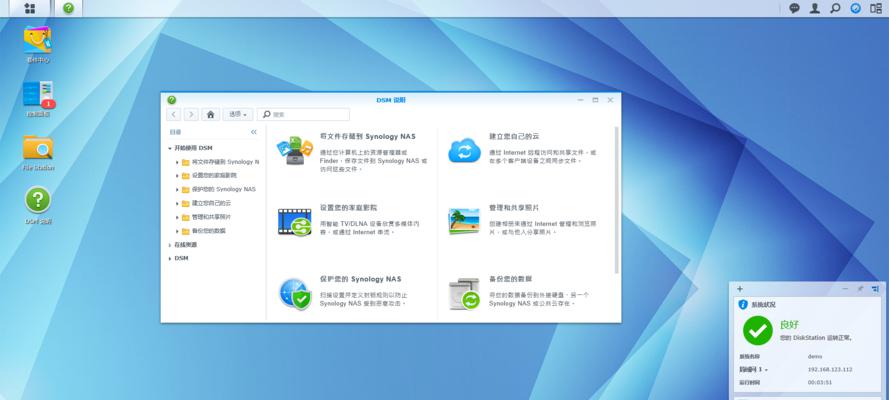Click the blue info shield icon

[x=743, y=304]
